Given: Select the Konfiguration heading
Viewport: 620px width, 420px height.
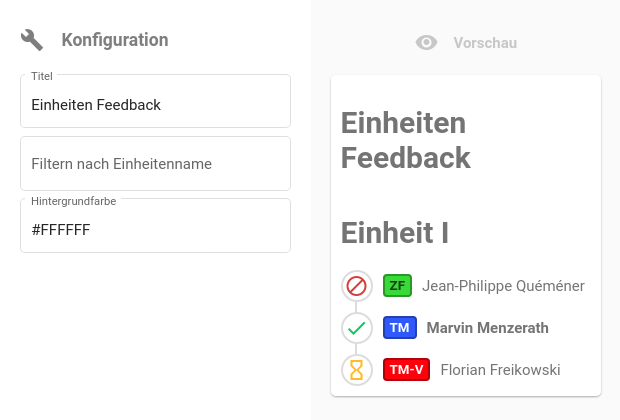Looking at the screenshot, I should click(x=115, y=40).
